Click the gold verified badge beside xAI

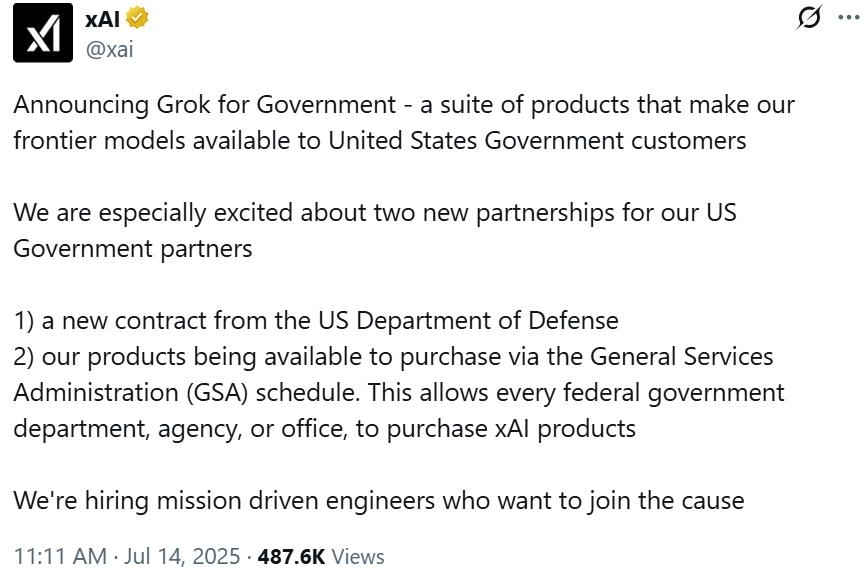pos(137,18)
